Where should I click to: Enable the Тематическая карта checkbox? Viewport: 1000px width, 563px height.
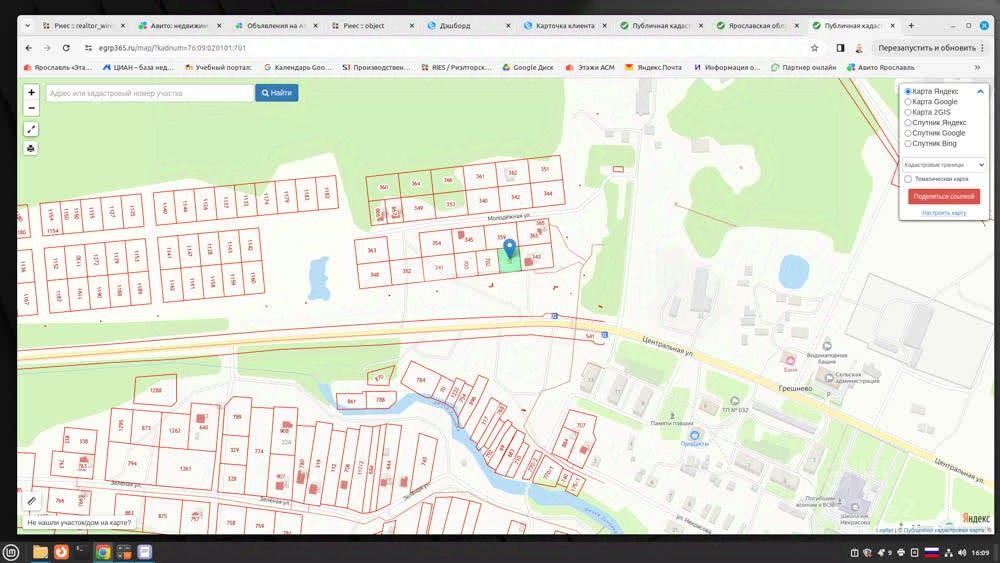(908, 179)
